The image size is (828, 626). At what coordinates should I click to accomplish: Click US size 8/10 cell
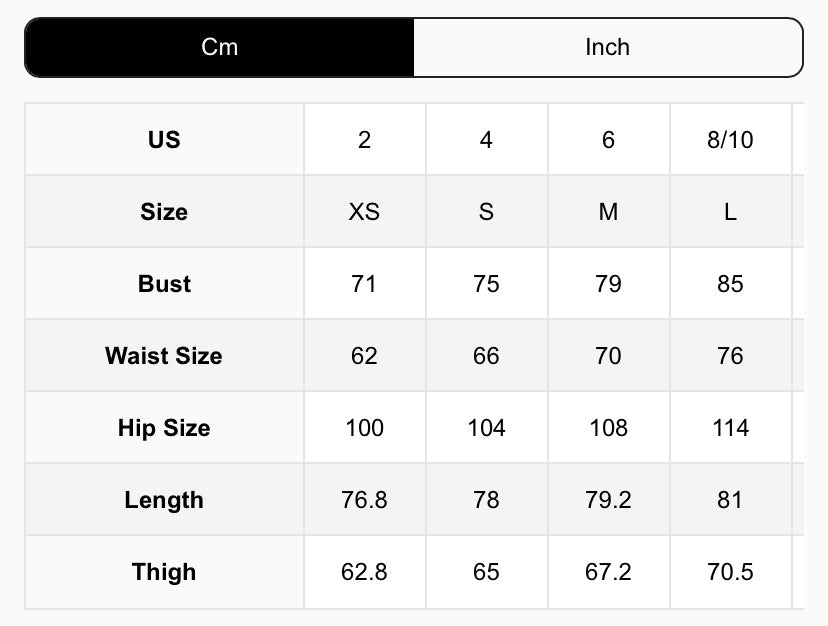click(730, 140)
